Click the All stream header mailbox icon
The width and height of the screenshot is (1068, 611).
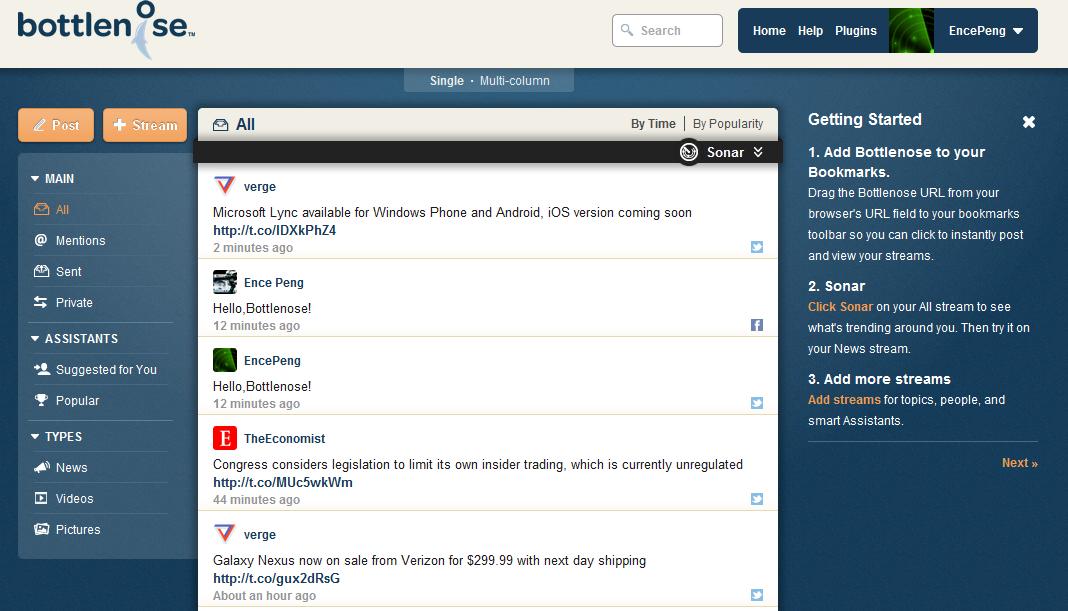221,125
